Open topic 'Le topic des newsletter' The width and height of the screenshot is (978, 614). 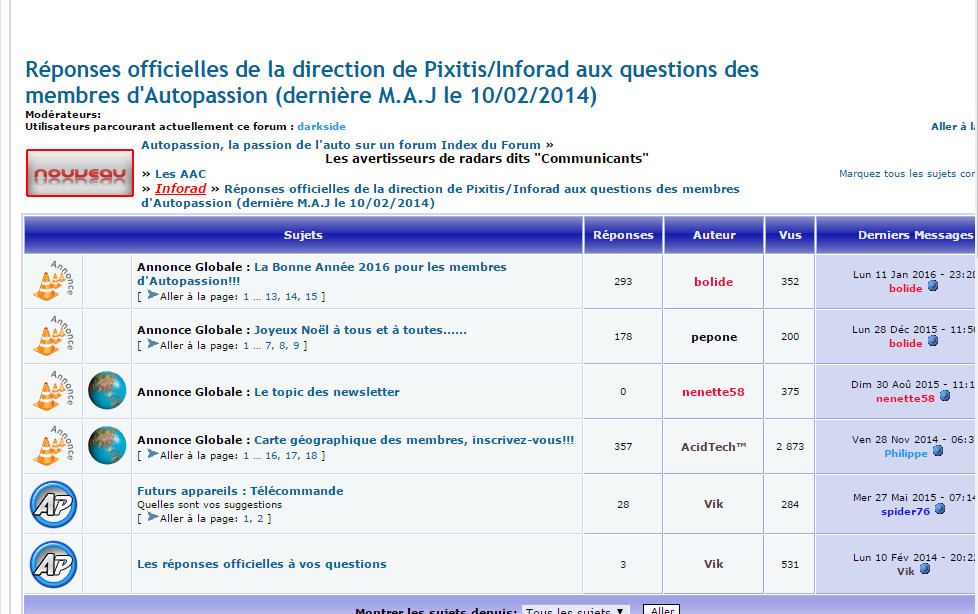(327, 392)
